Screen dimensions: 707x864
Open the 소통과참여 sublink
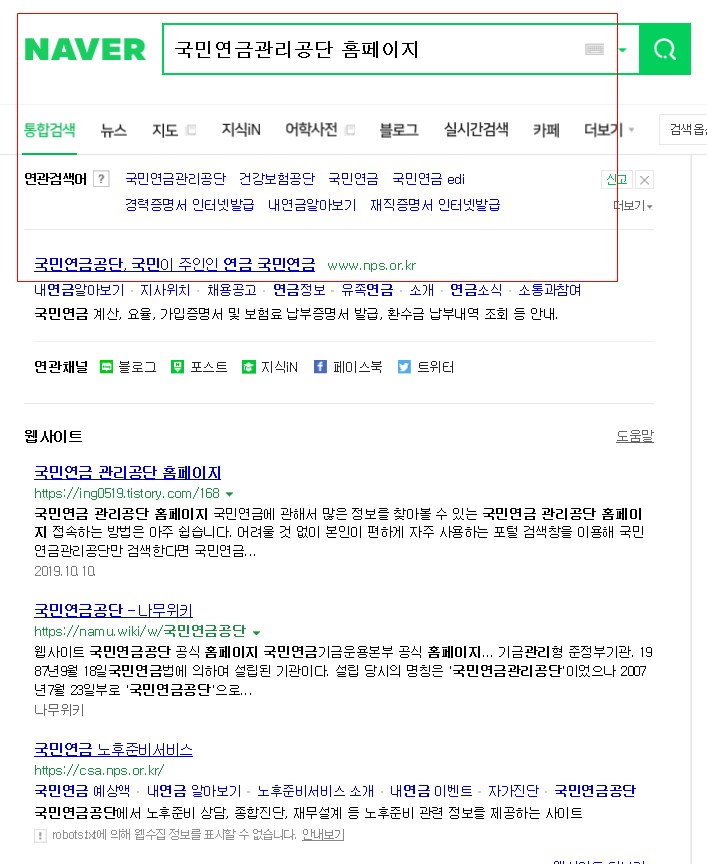[549, 290]
